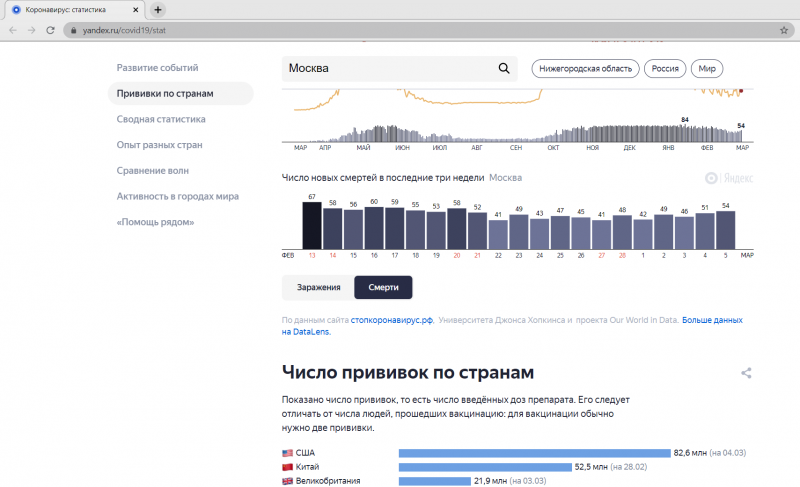Click the USA flag icon next to США

[x=287, y=453]
